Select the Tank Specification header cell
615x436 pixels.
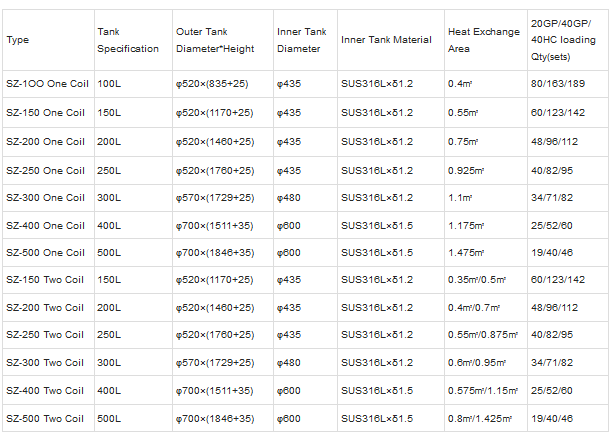tap(128, 40)
